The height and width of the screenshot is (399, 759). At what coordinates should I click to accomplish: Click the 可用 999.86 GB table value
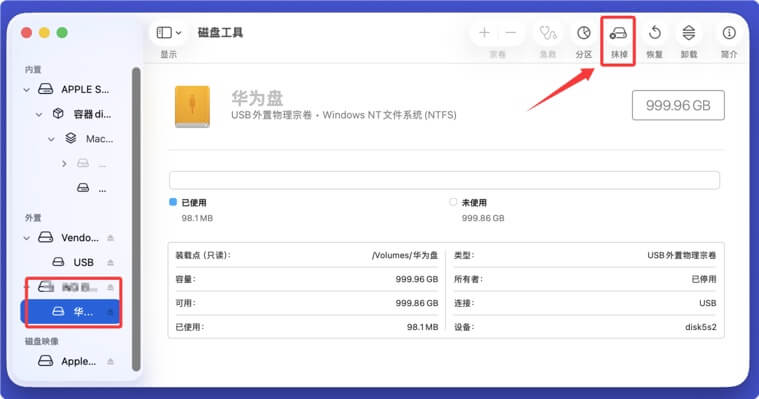417,303
